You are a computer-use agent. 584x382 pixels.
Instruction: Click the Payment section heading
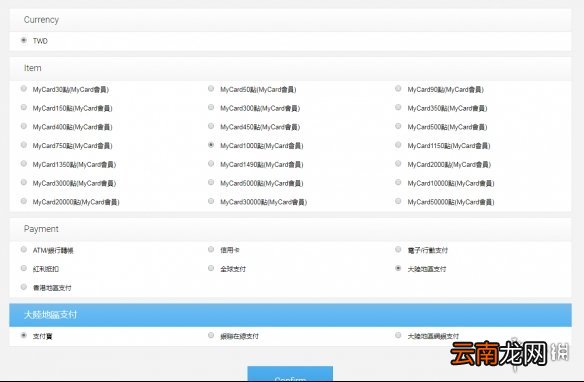pyautogui.click(x=41, y=229)
